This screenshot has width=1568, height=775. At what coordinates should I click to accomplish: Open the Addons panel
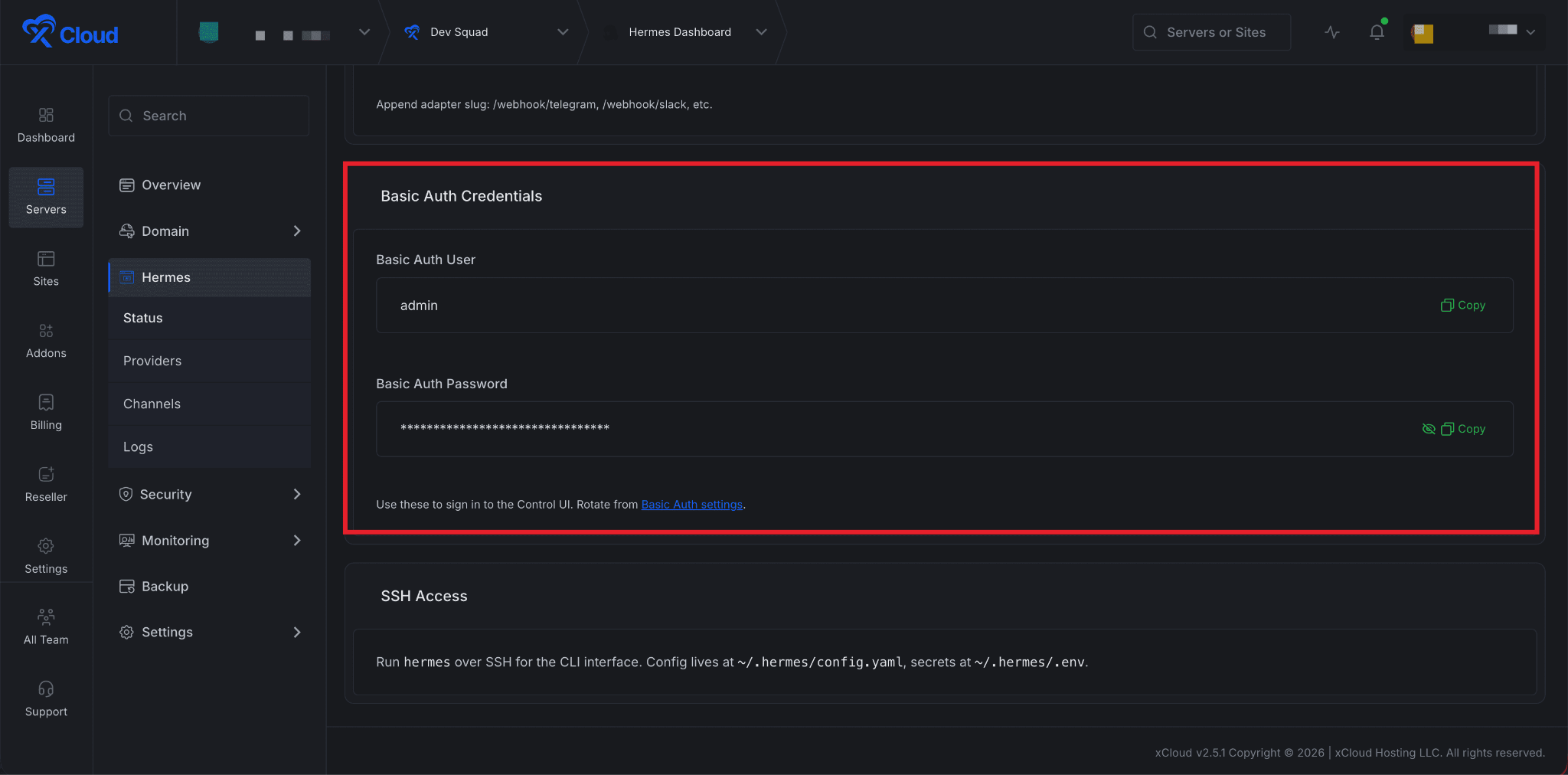[46, 340]
